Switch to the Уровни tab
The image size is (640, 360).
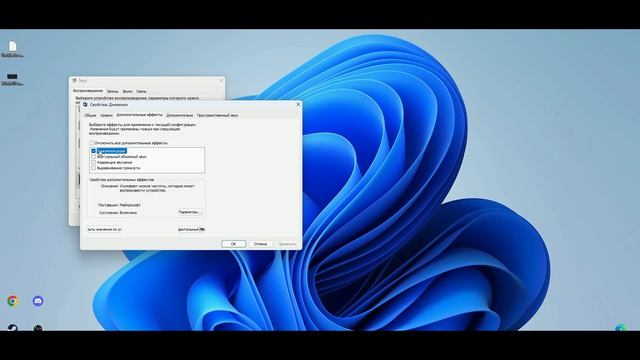pyautogui.click(x=106, y=116)
